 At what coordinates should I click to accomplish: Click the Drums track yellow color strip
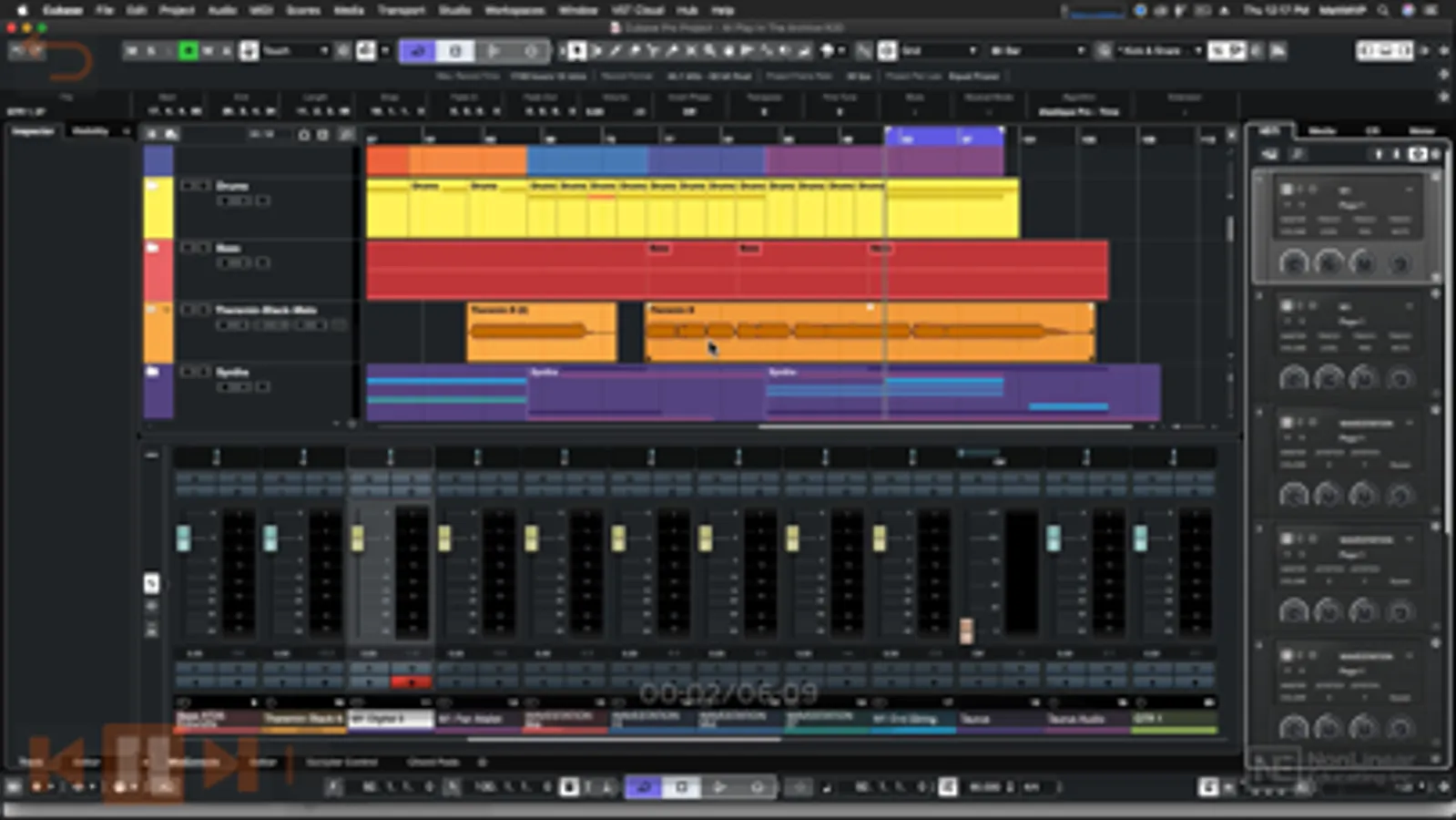tap(158, 208)
